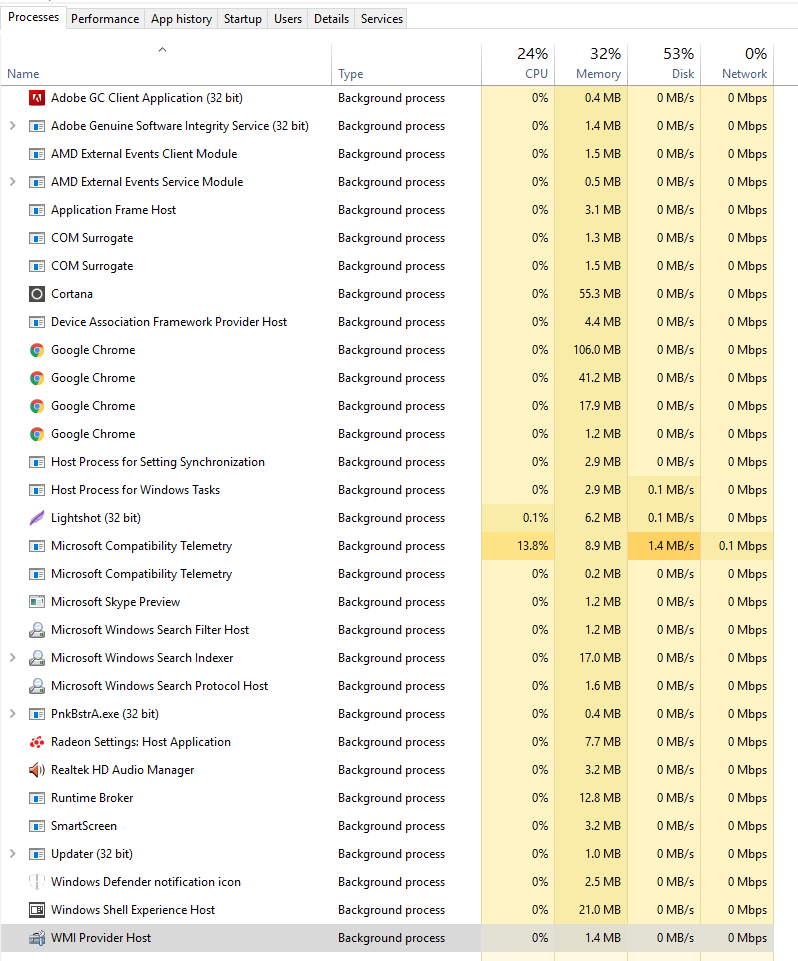Screen dimensions: 798x961
Task: Expand the Updater (32 bit) entry
Action: pyautogui.click(x=12, y=854)
